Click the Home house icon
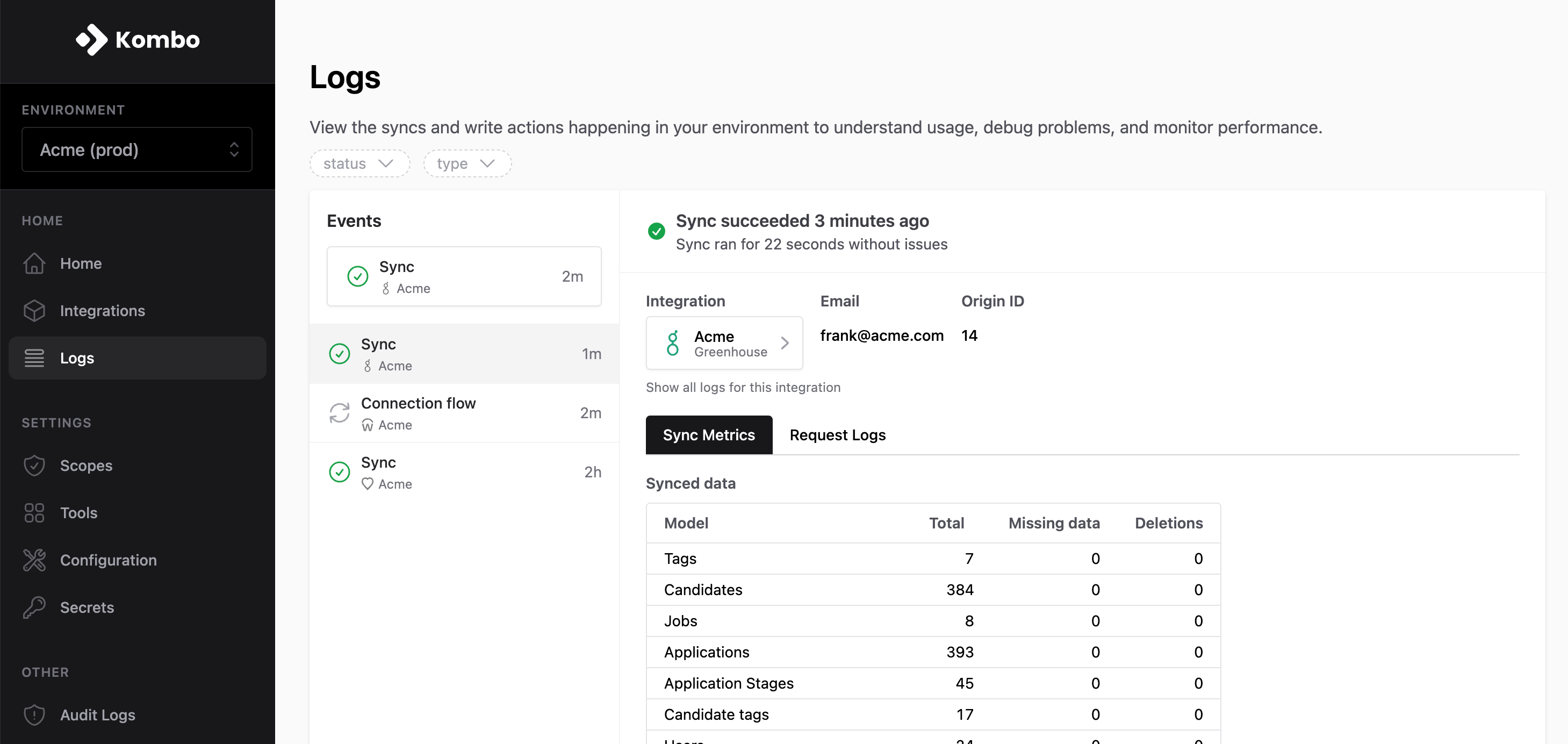1568x744 pixels. pyautogui.click(x=34, y=263)
